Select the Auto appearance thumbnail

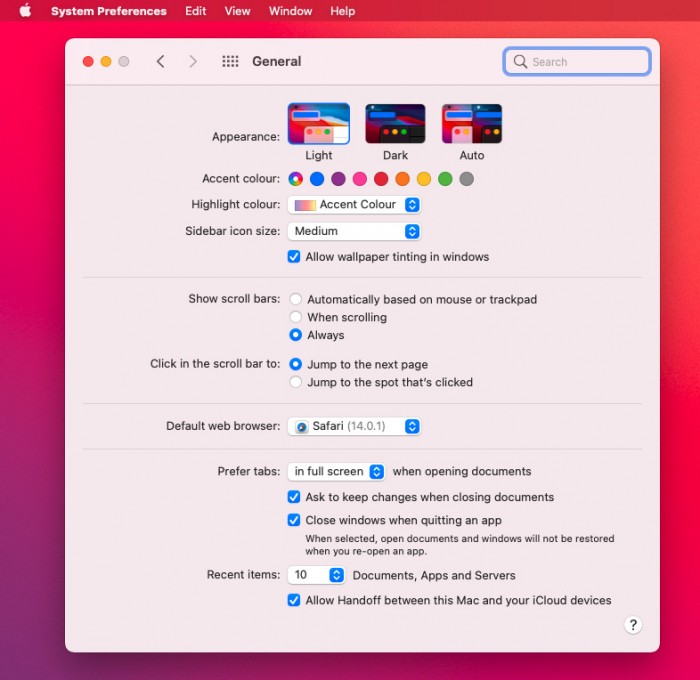pos(472,124)
